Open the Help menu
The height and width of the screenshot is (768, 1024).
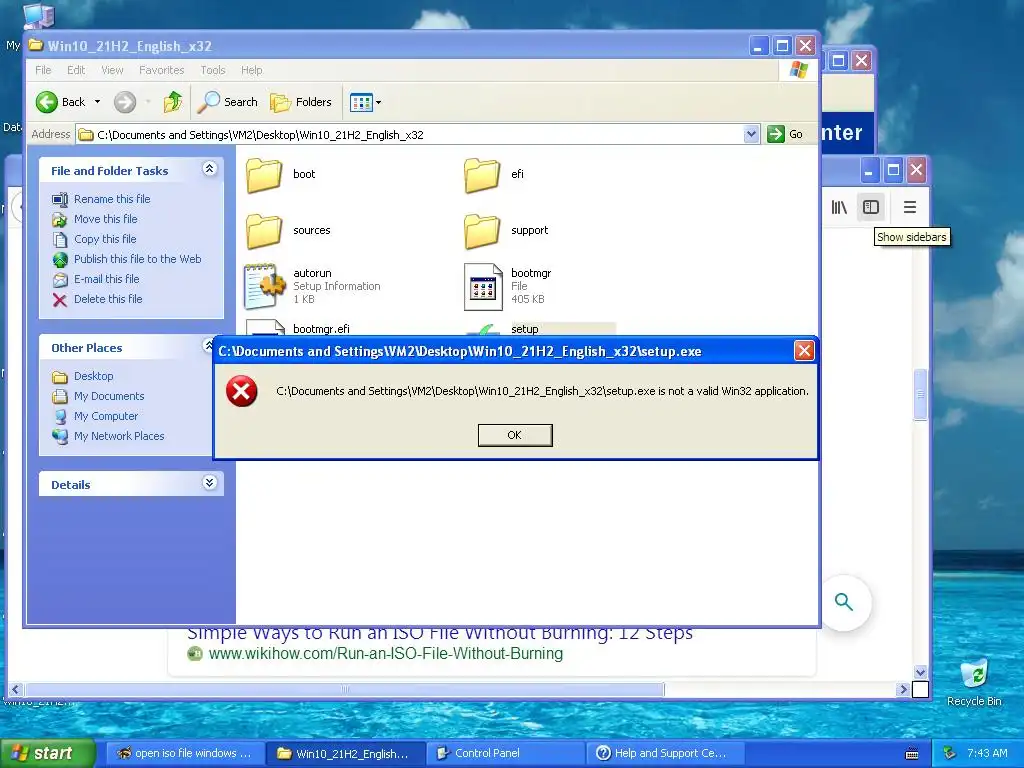click(x=251, y=70)
